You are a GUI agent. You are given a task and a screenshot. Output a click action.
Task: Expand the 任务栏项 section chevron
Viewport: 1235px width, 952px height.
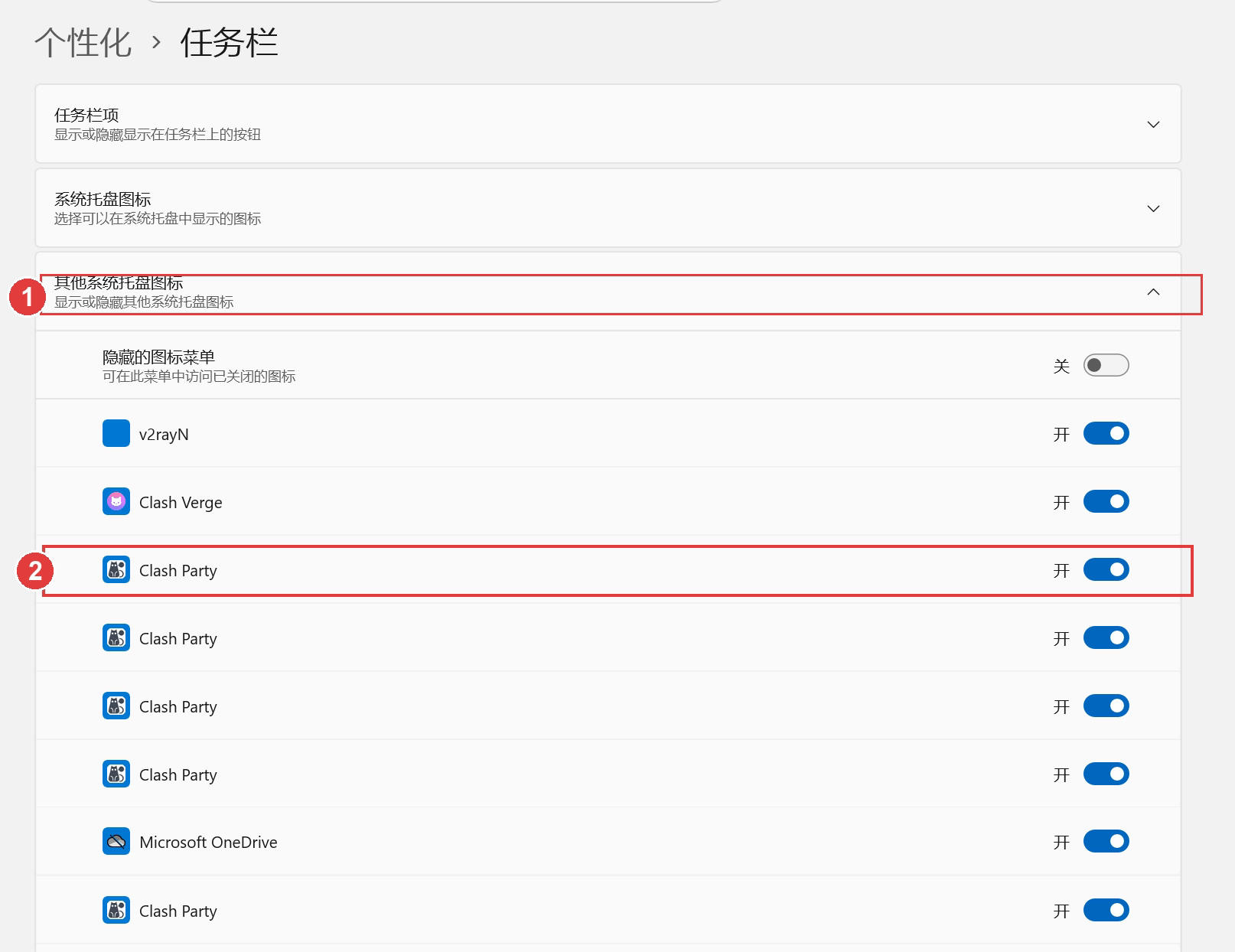point(1153,124)
